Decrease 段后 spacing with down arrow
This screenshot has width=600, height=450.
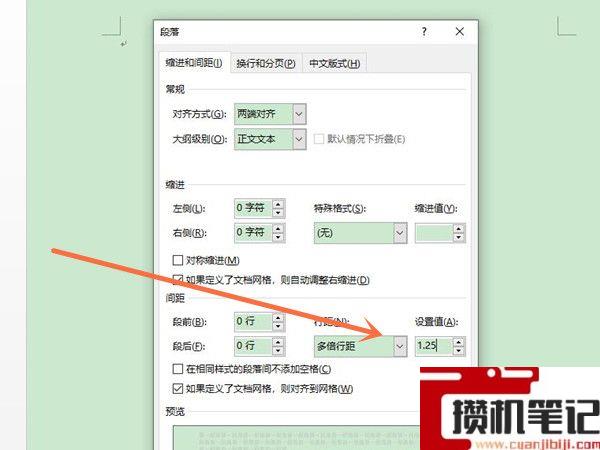(278, 351)
